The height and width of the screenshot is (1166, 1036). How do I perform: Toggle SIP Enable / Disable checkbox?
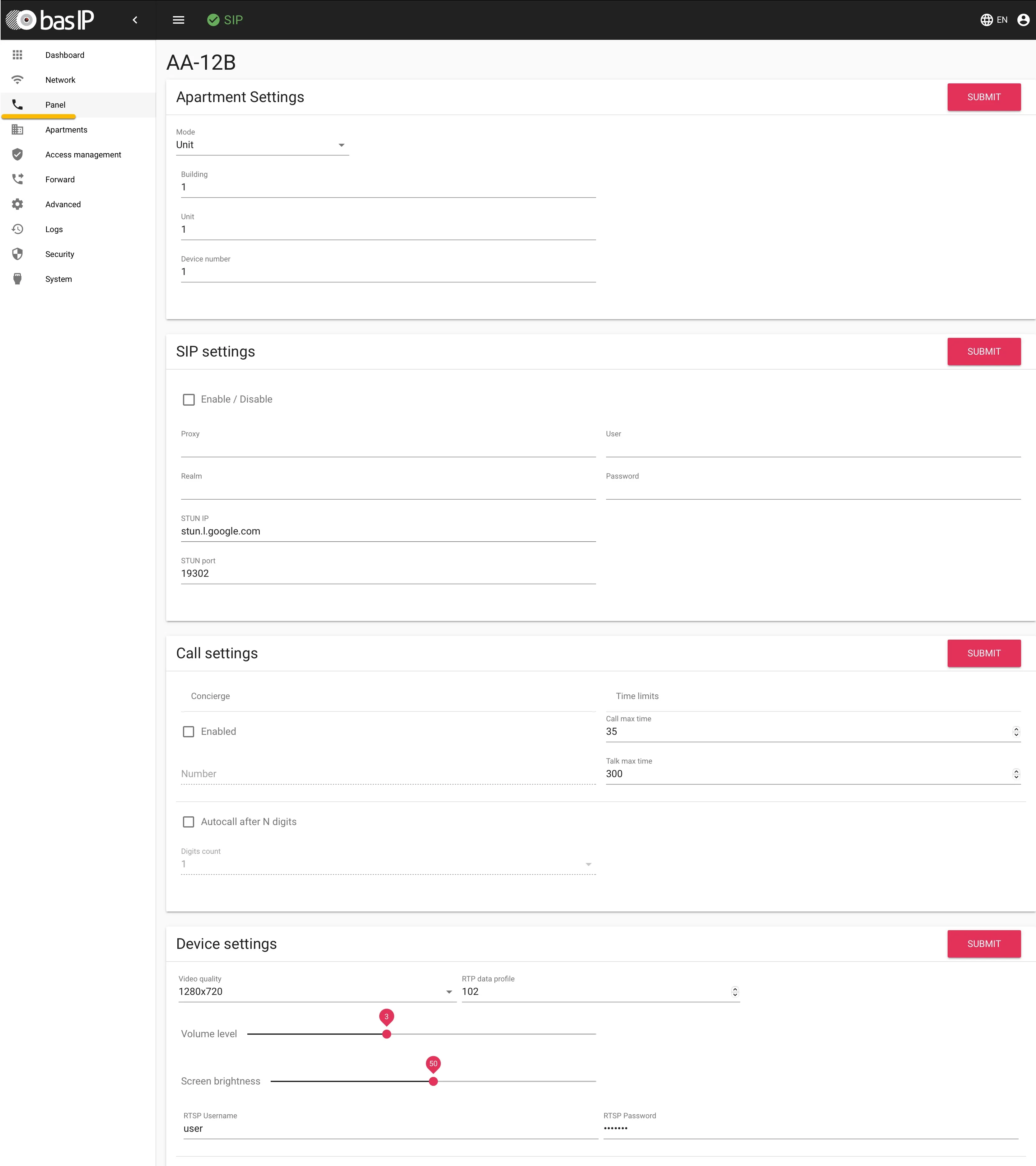189,399
